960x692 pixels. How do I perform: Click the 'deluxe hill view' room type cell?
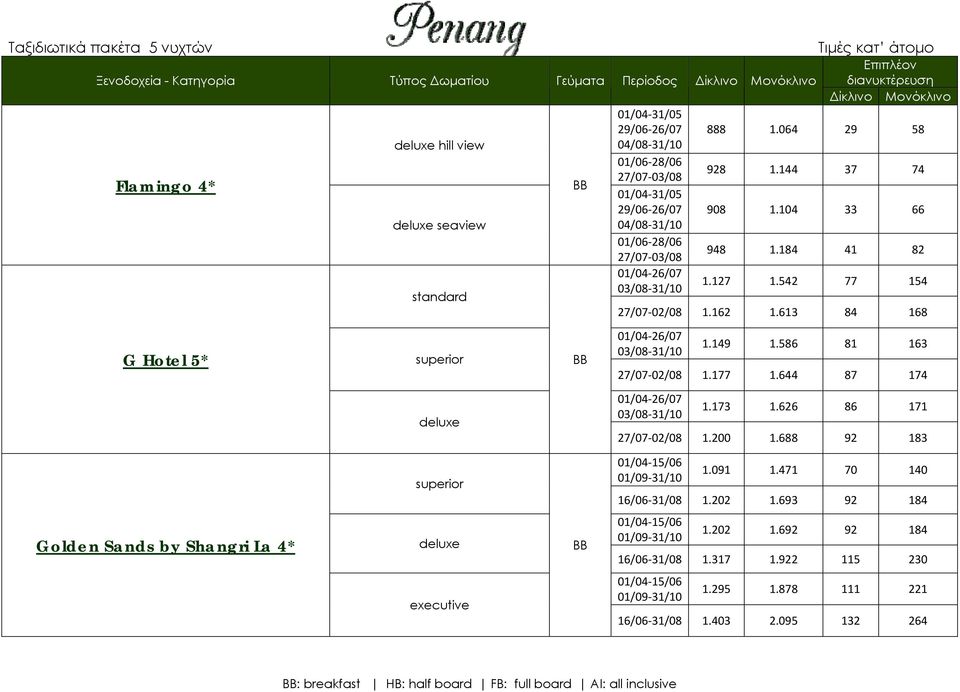pos(439,145)
